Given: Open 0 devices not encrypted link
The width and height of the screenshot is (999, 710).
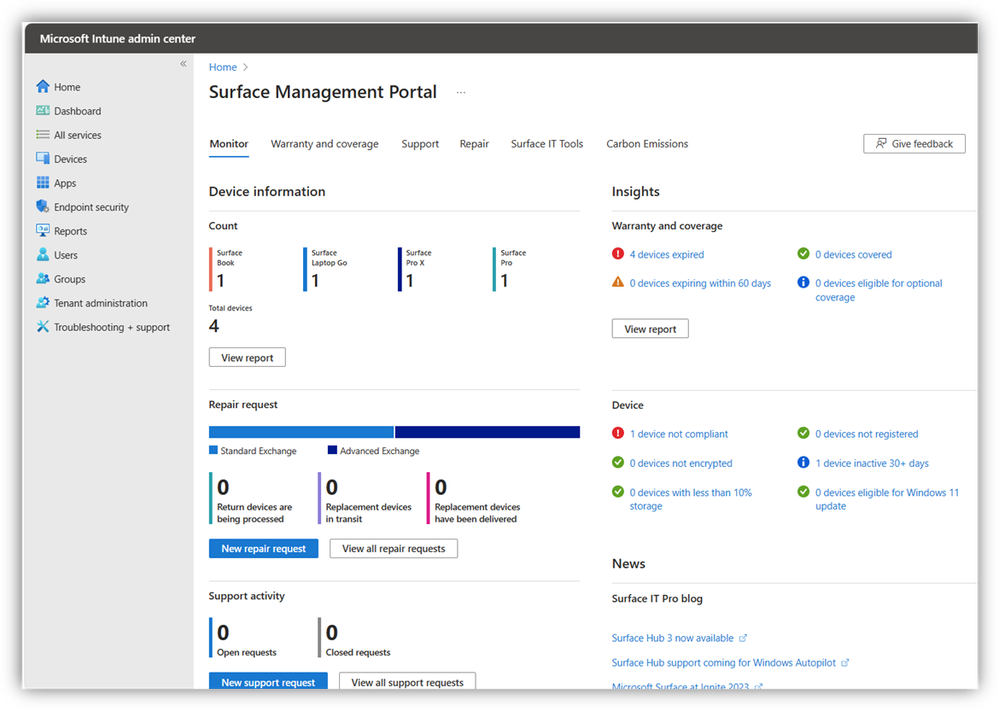Looking at the screenshot, I should 681,463.
